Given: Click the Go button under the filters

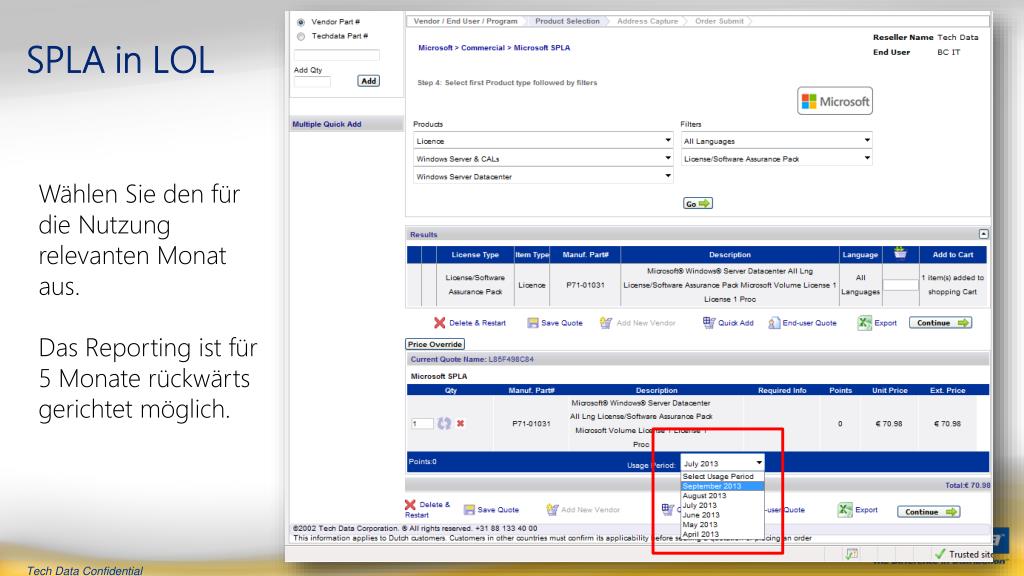Looking at the screenshot, I should click(697, 204).
